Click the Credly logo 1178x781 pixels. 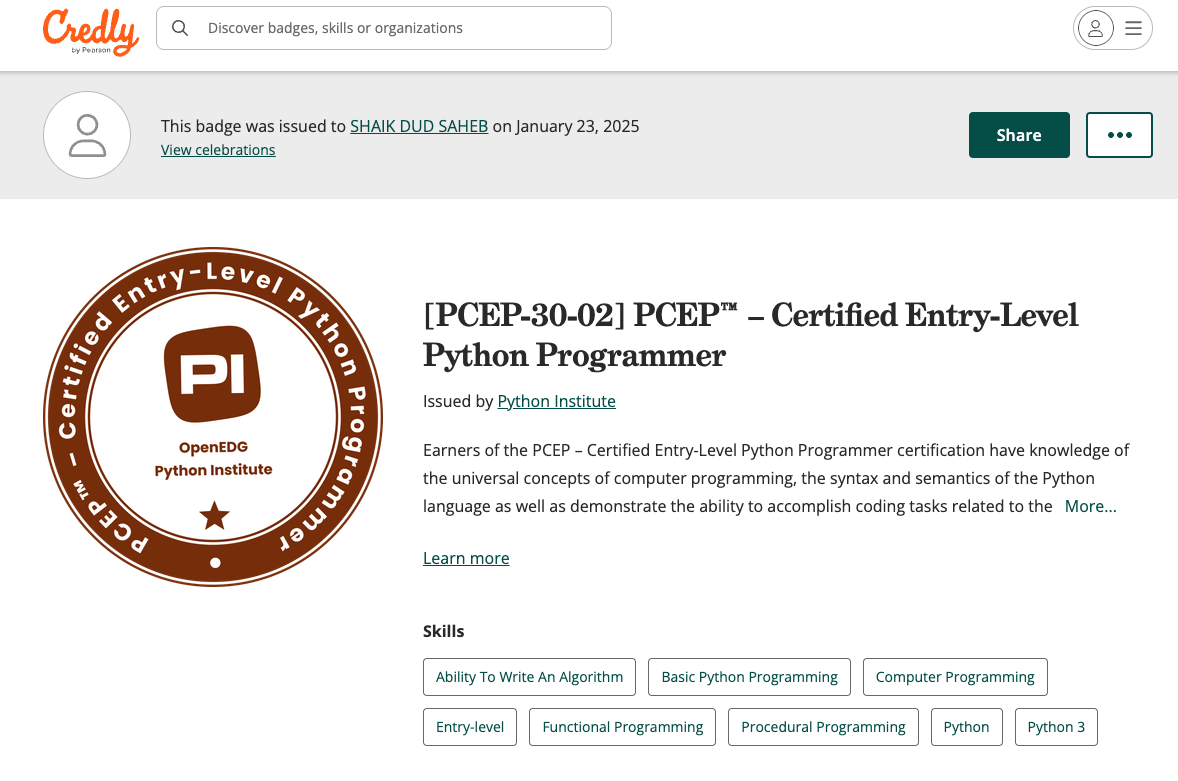(x=90, y=31)
